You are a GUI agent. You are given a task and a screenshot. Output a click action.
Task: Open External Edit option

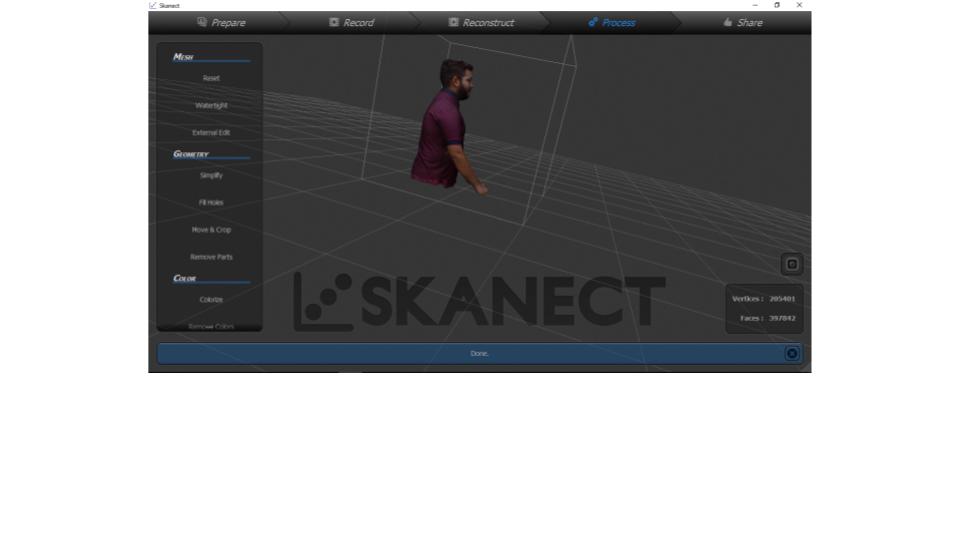tap(211, 132)
